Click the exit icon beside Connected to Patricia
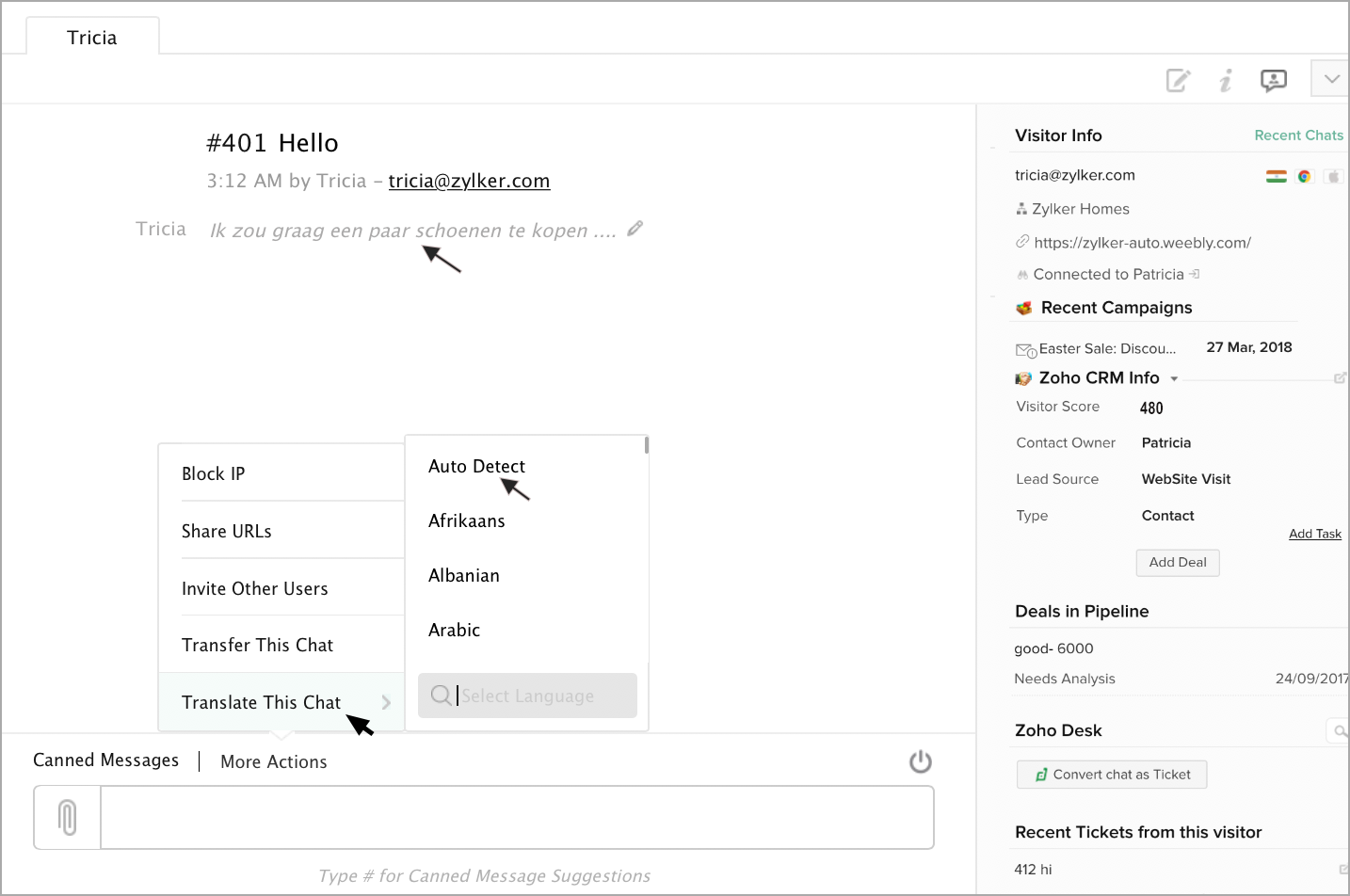The image size is (1350, 896). (x=1195, y=274)
